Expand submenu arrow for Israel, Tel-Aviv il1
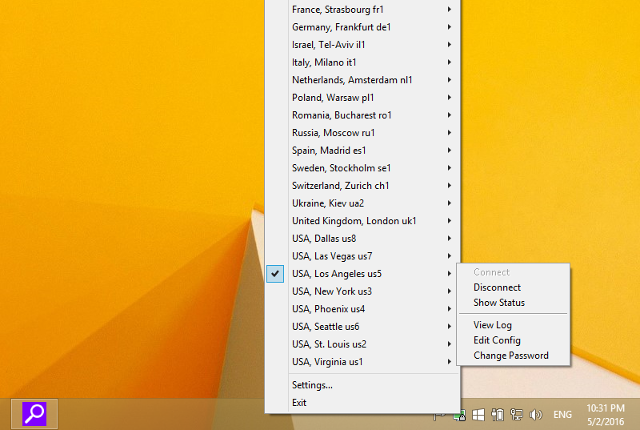This screenshot has height=430, width=640. tap(449, 44)
